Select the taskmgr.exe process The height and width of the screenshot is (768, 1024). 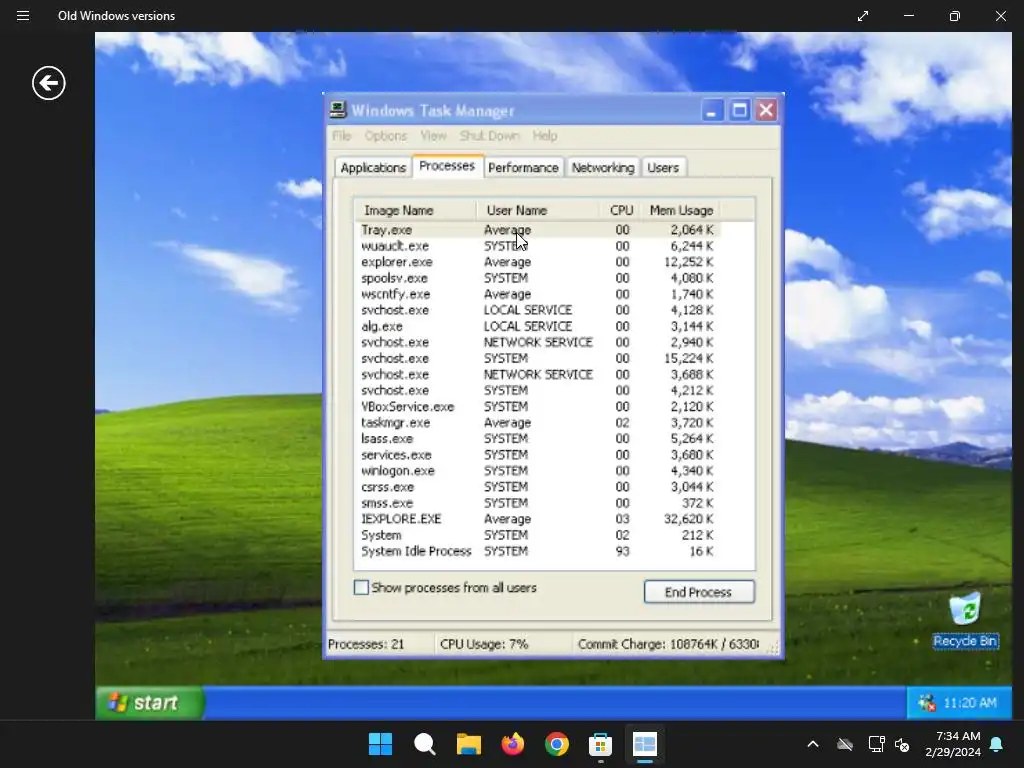click(538, 423)
